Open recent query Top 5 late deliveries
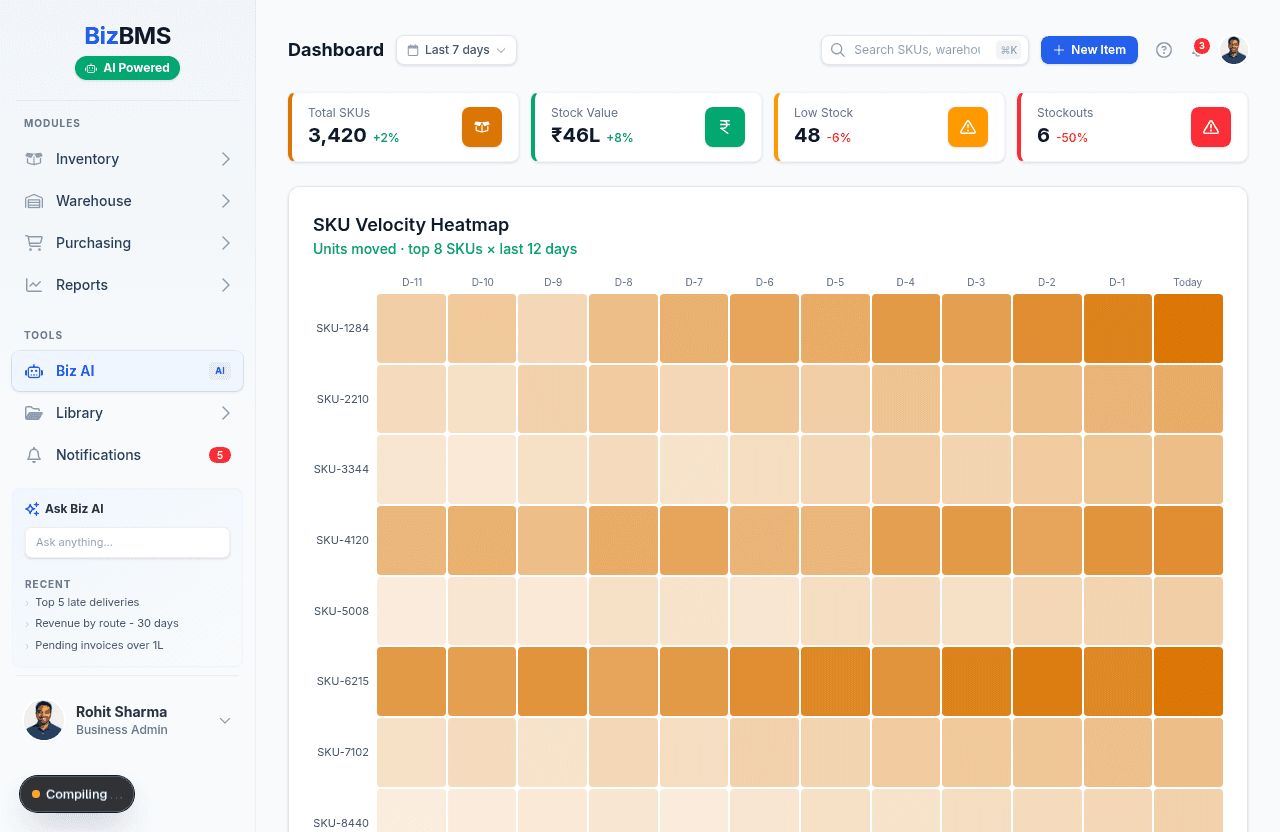This screenshot has height=832, width=1280. [x=87, y=602]
